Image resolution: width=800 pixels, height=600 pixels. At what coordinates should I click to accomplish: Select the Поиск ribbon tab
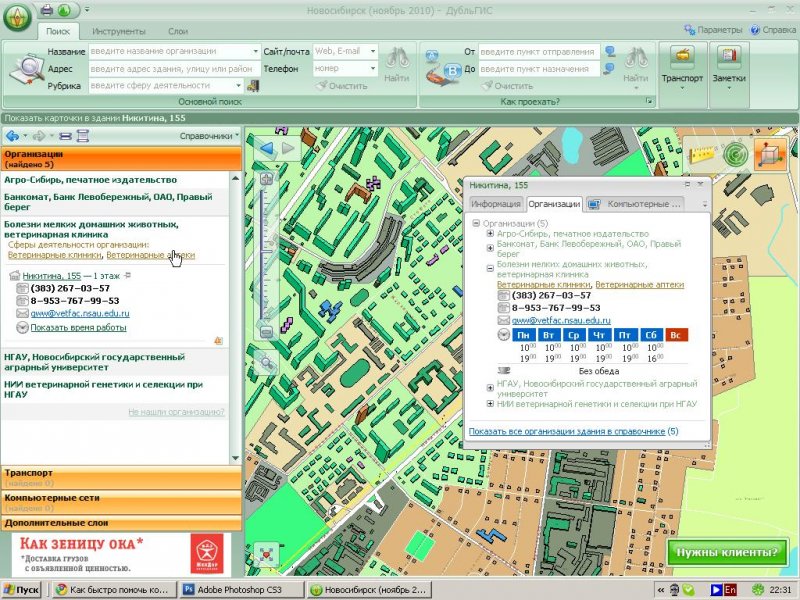(58, 31)
